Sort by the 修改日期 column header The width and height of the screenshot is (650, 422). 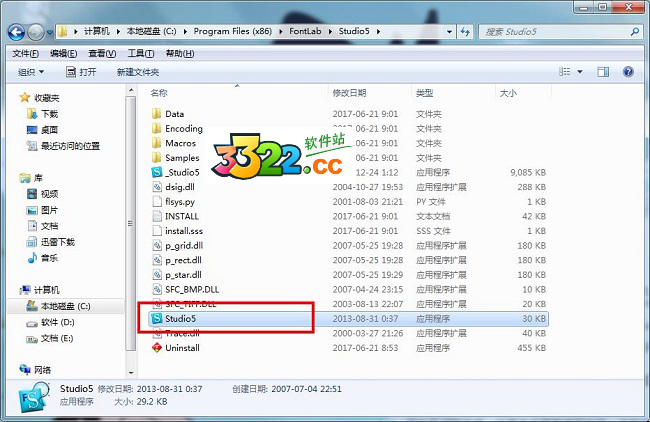click(349, 93)
